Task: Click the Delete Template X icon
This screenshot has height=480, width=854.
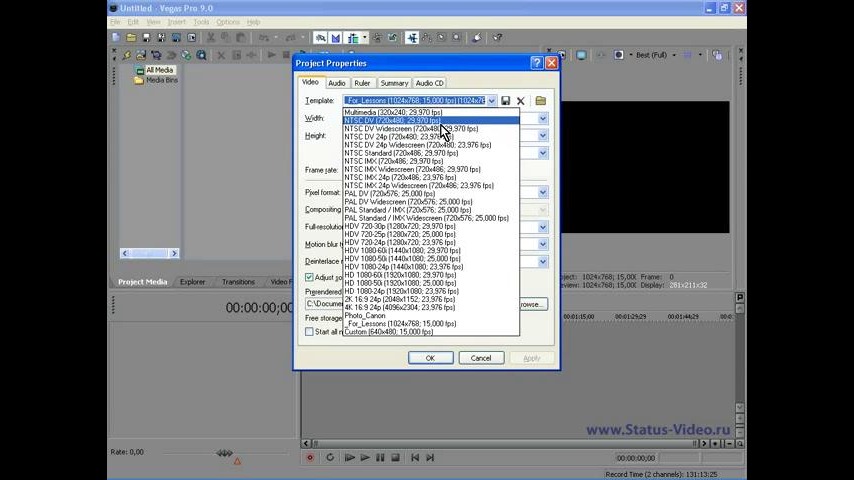Action: pos(521,101)
